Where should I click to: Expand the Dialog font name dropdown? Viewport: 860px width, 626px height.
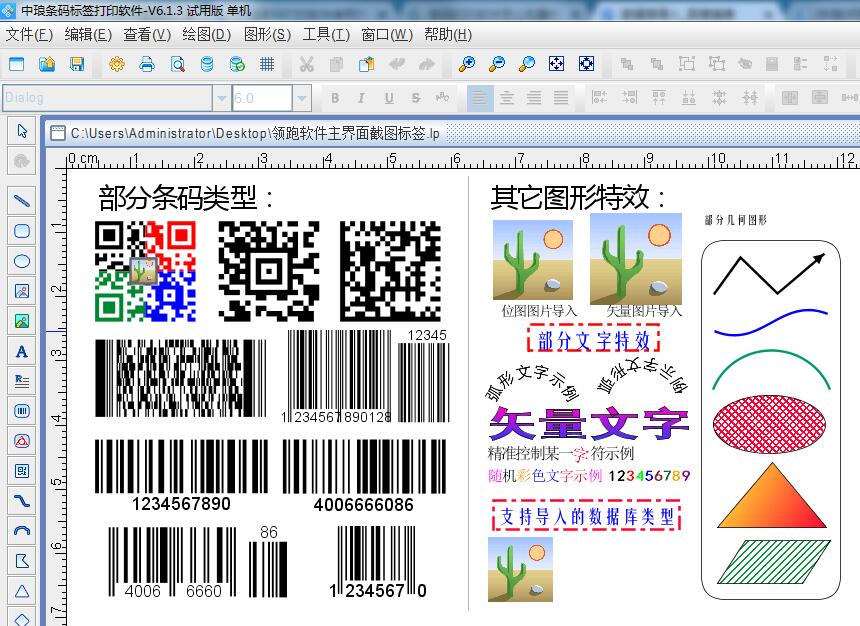click(221, 98)
